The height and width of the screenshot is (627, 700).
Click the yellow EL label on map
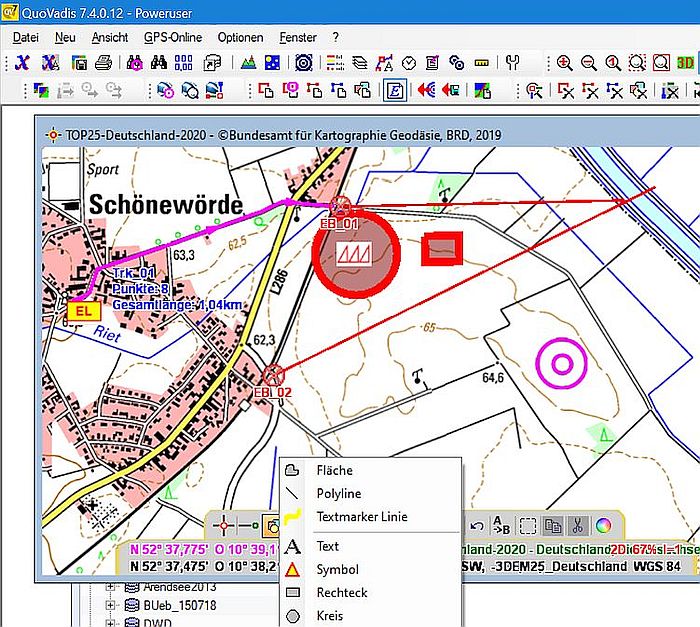[84, 311]
